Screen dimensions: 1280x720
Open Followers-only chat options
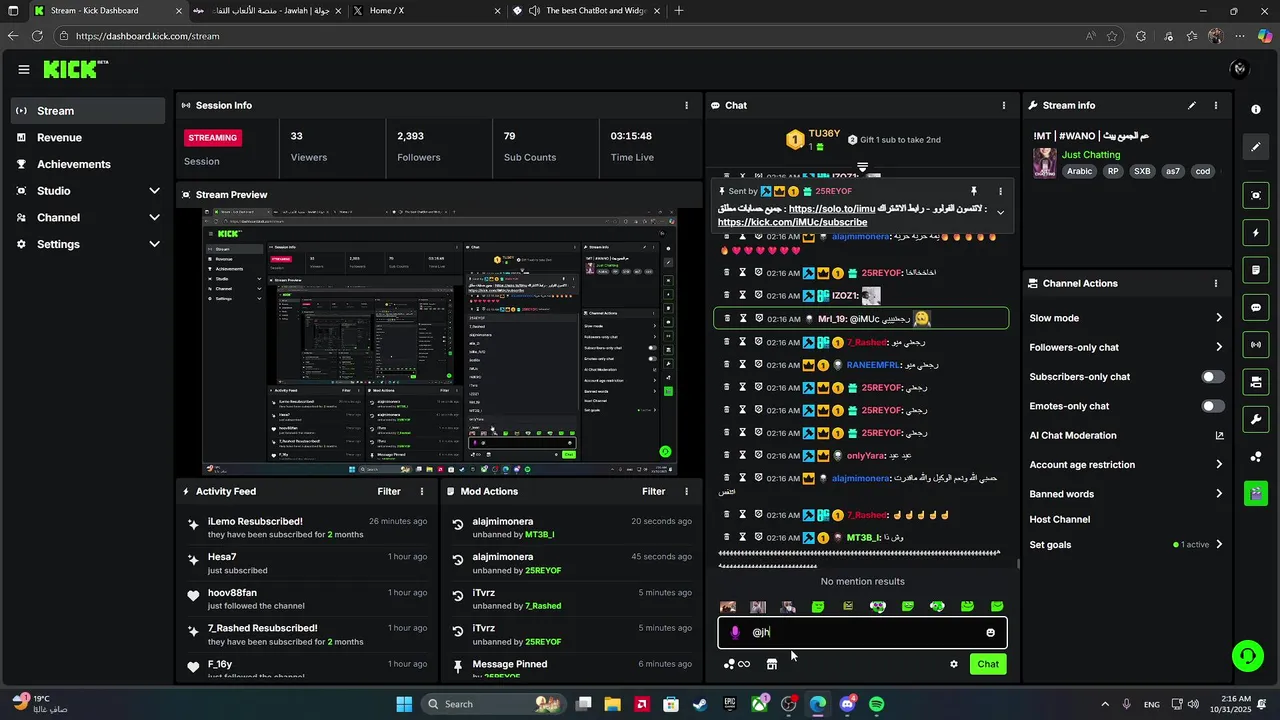click(x=1126, y=347)
